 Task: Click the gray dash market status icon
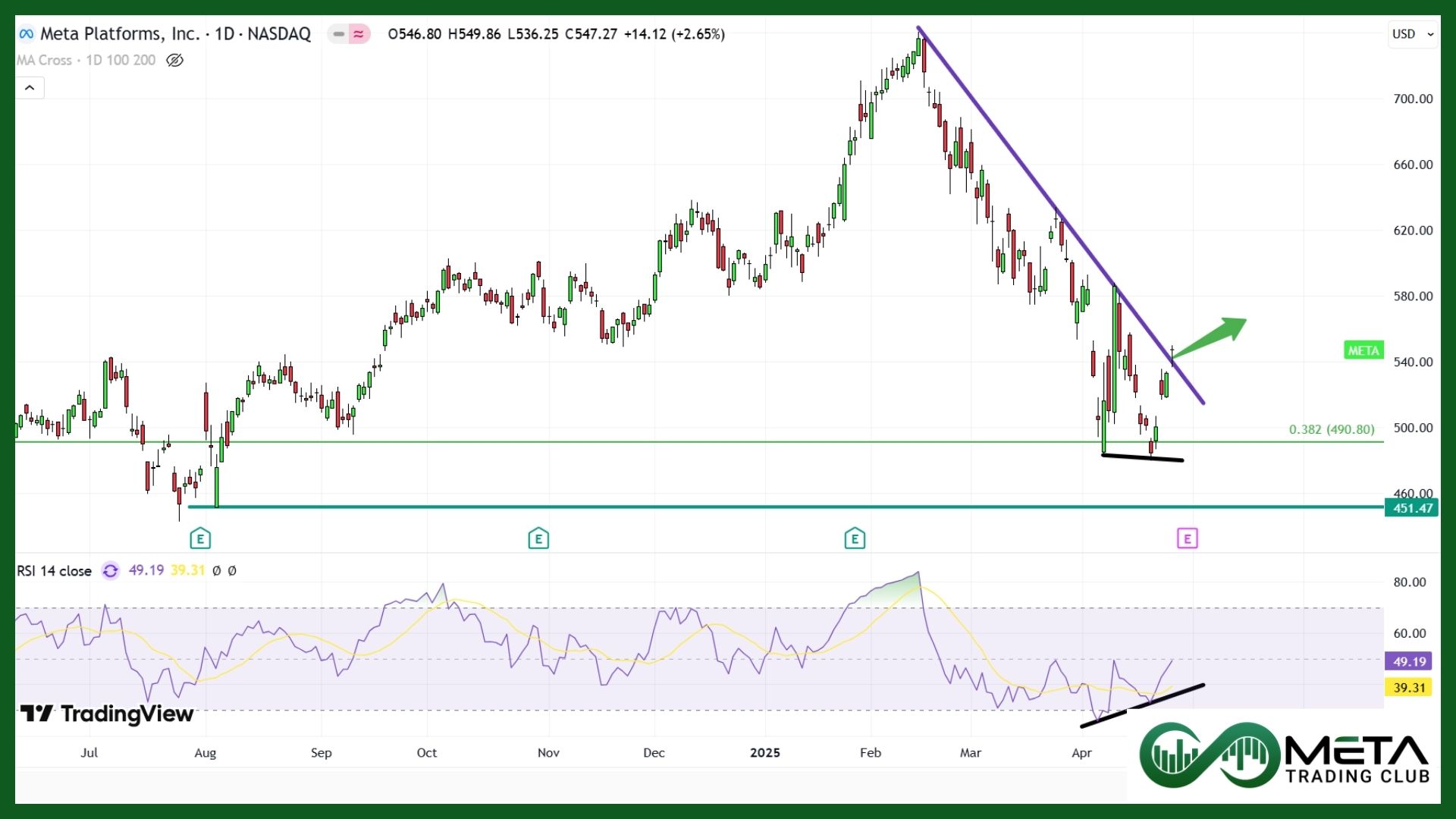tap(338, 34)
